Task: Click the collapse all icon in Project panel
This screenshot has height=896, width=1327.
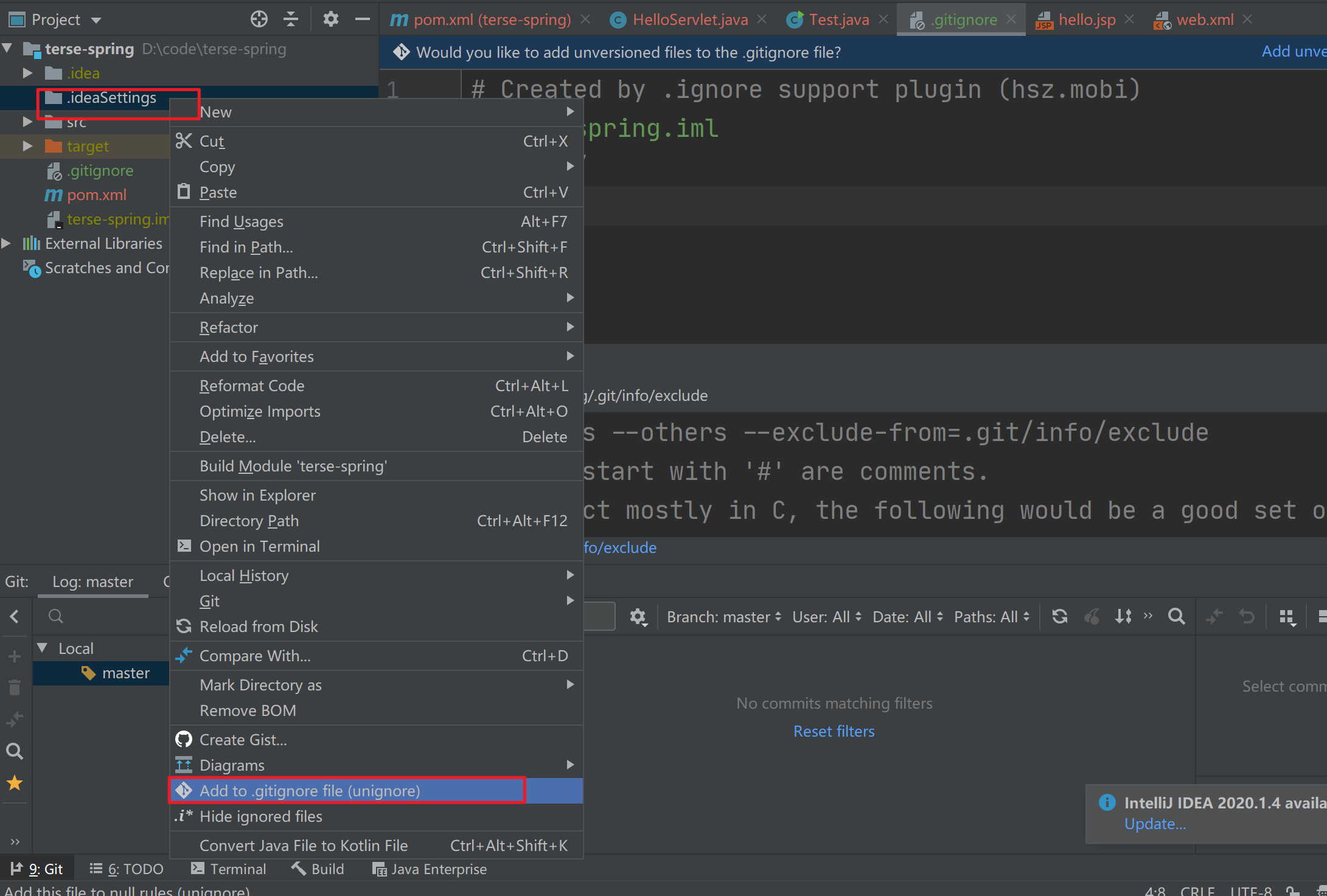Action: (291, 19)
